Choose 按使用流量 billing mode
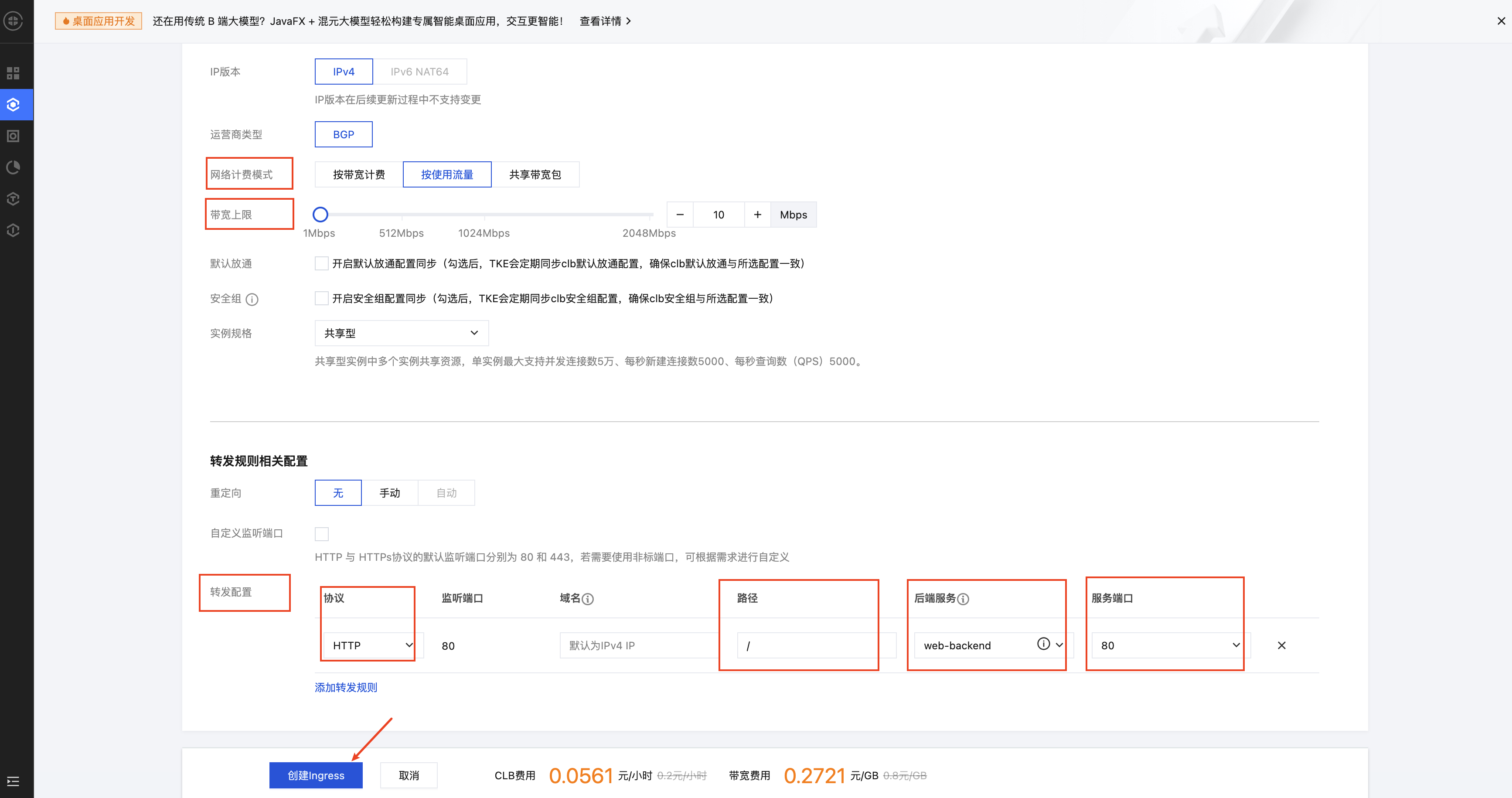This screenshot has width=1512, height=798. [447, 174]
